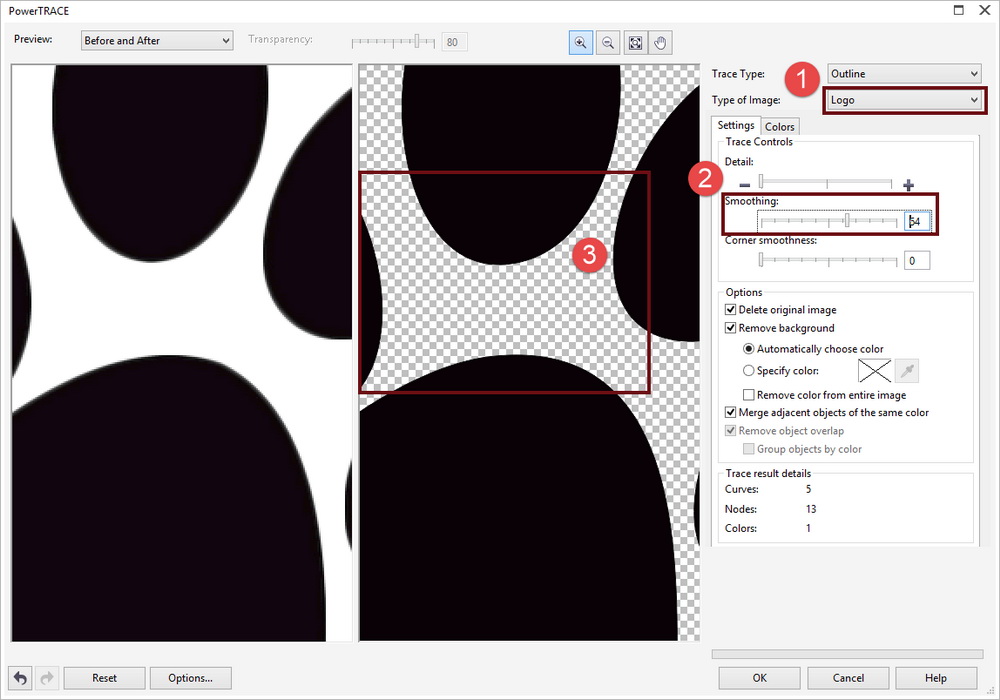Toggle Delete original image checkbox
The width and height of the screenshot is (1000, 700).
731,310
